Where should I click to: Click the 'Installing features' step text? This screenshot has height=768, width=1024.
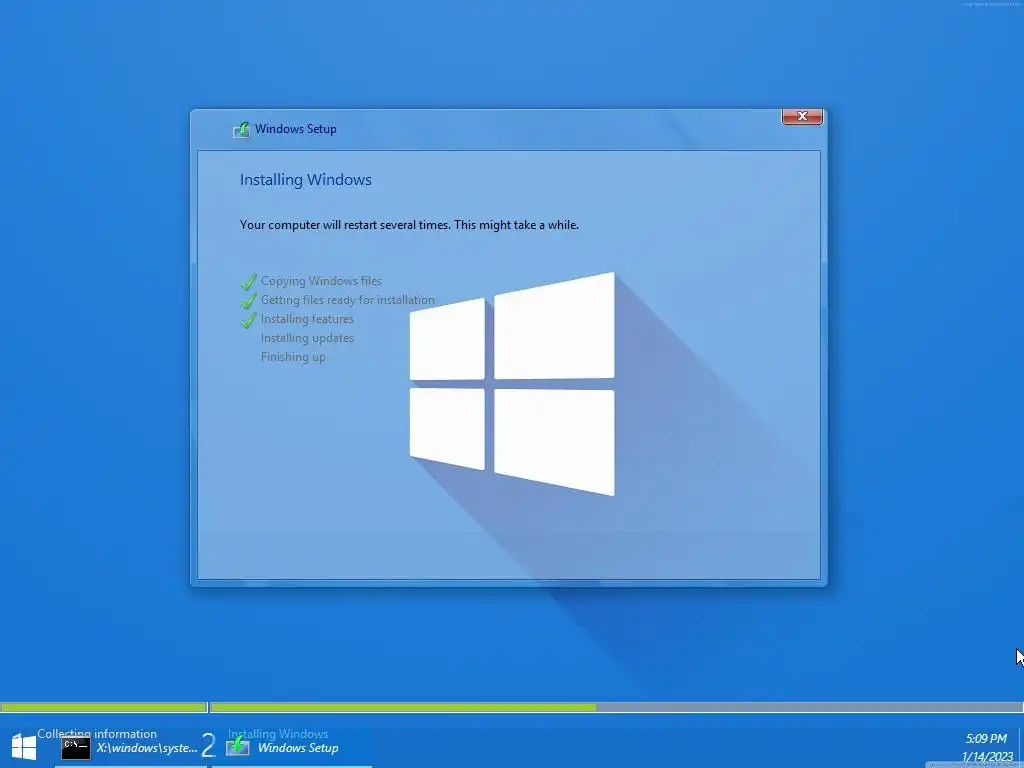coord(307,319)
